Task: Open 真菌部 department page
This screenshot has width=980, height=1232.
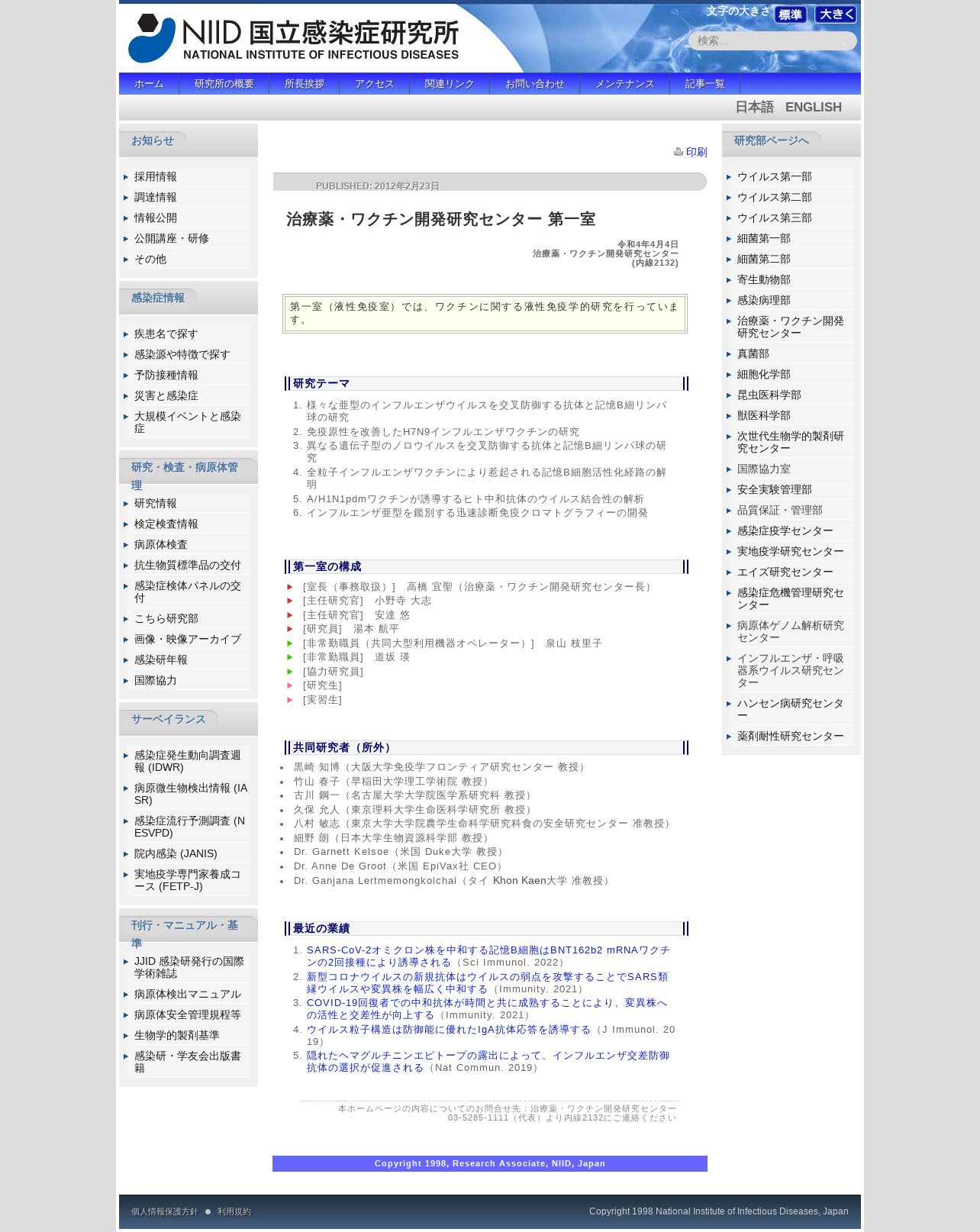Action: tap(753, 354)
